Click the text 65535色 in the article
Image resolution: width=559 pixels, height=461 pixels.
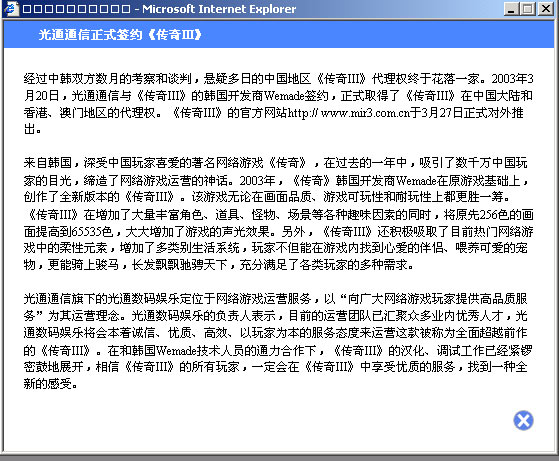[x=92, y=232]
